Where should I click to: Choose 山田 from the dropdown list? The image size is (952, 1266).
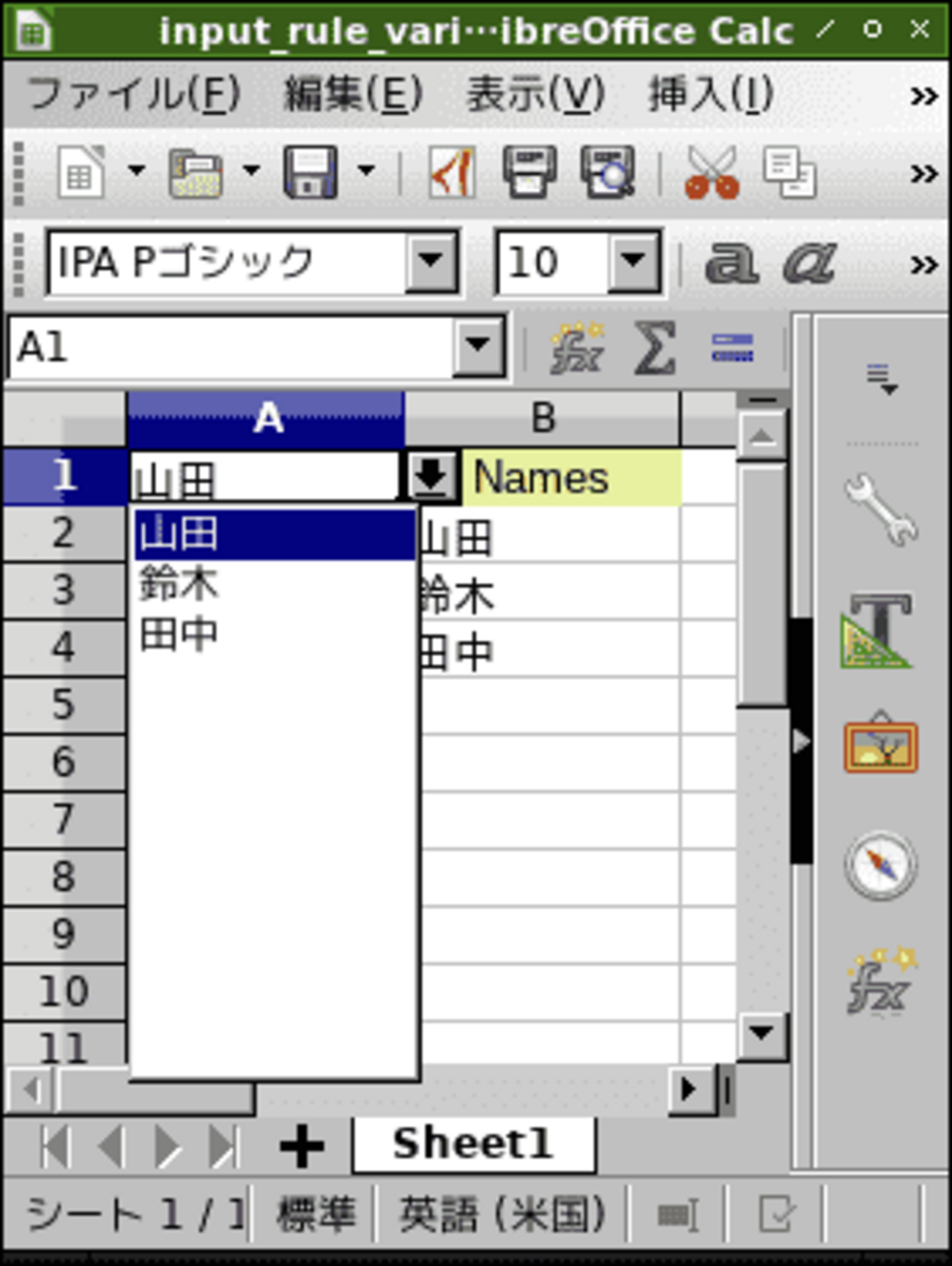[275, 534]
